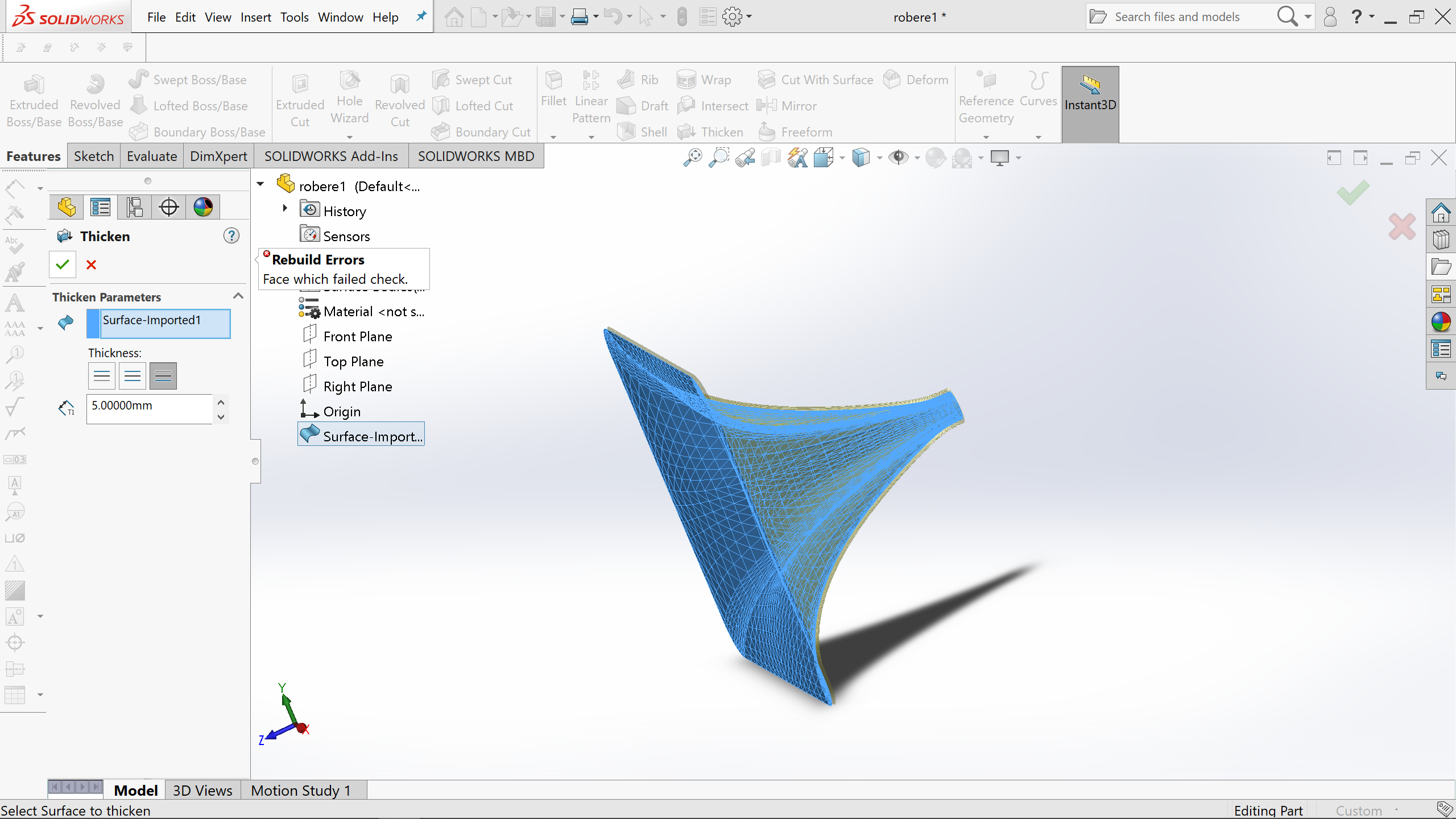Image resolution: width=1456 pixels, height=819 pixels.
Task: Open the DisplayManager color ball tab
Action: 203,207
